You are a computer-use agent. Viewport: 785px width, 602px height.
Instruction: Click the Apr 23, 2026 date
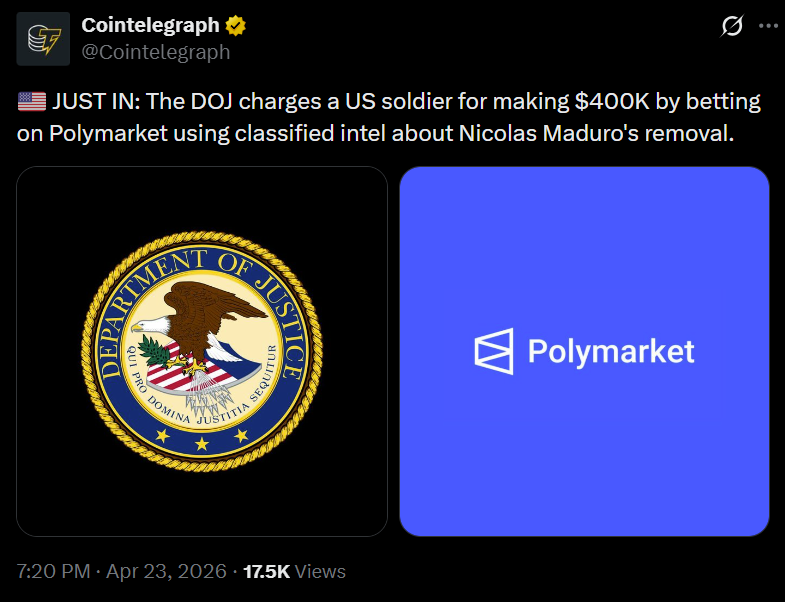[165, 572]
